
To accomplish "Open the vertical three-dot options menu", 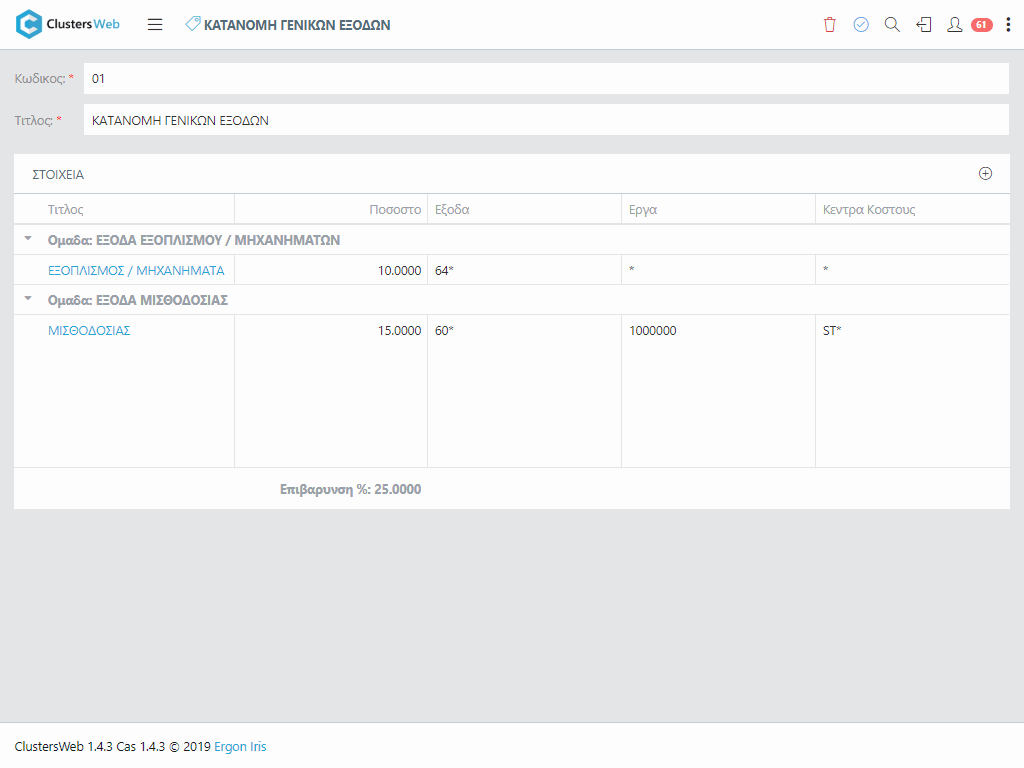I will tap(1008, 25).
